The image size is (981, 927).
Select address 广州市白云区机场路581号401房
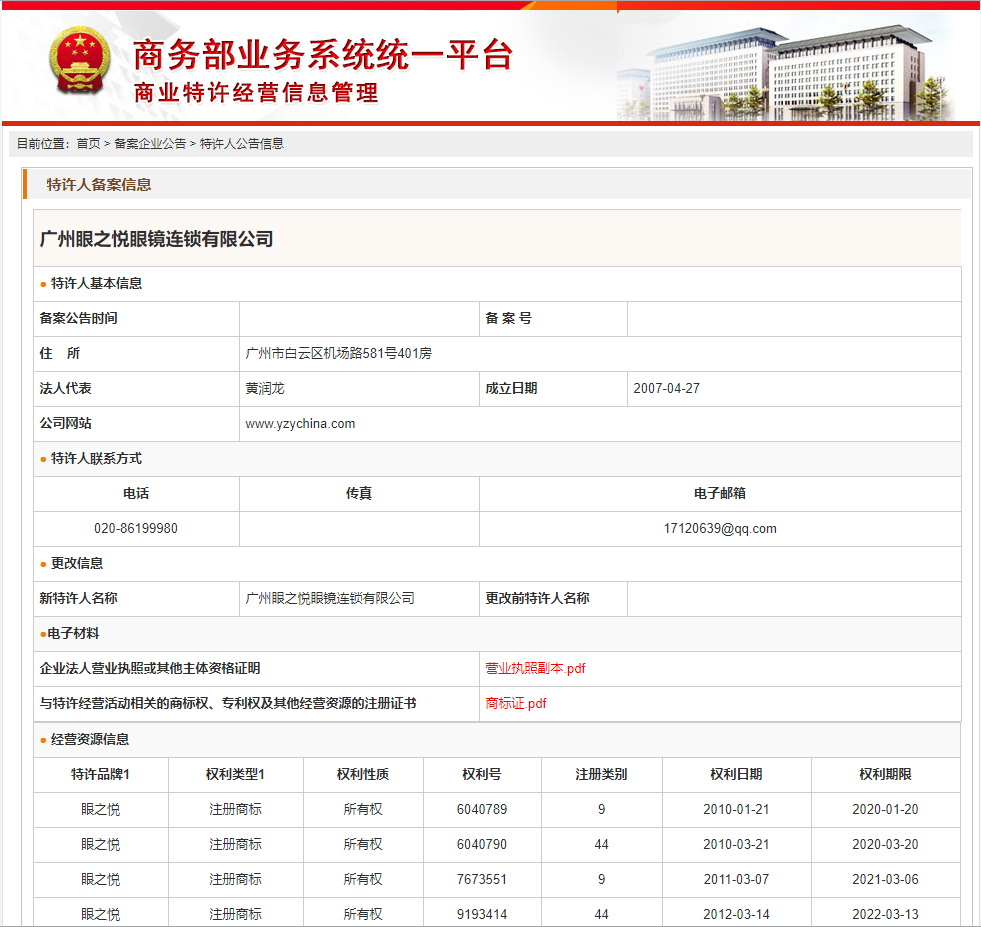click(338, 353)
